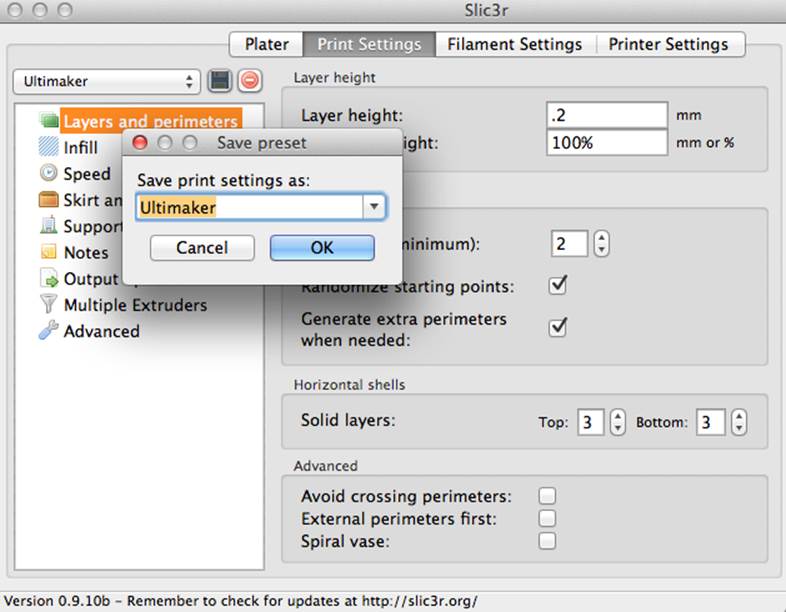Select Multiple Extruders in the tree
This screenshot has height=612, width=786.
pos(135,305)
